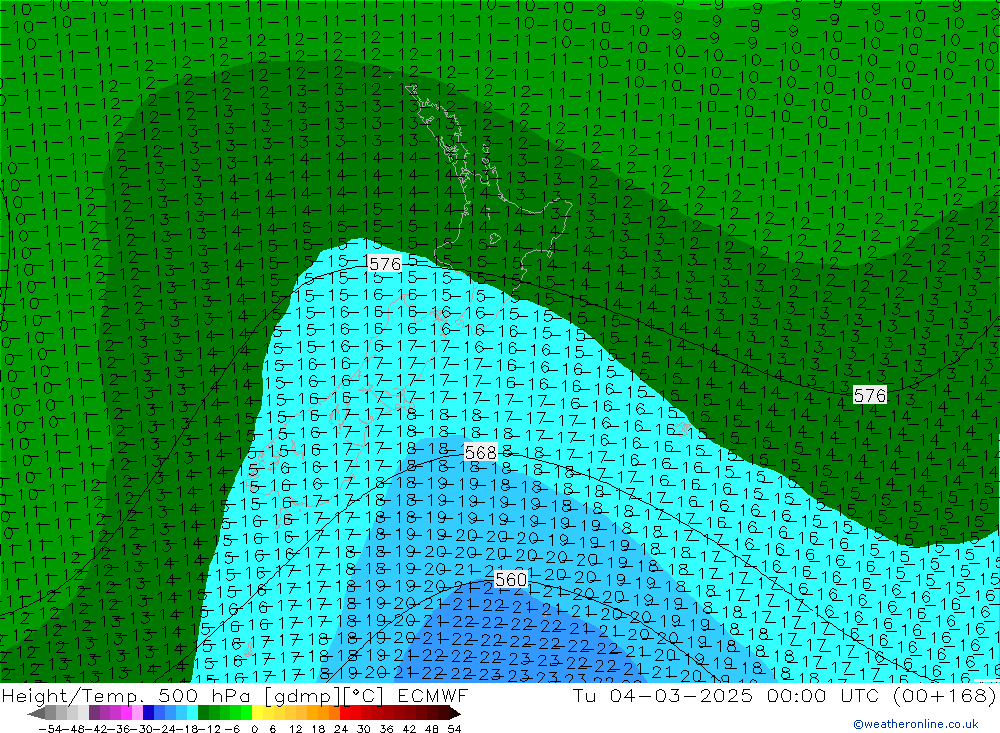Click the "-54" legend value
Image resolution: width=1000 pixels, height=733 pixels.
[50, 729]
